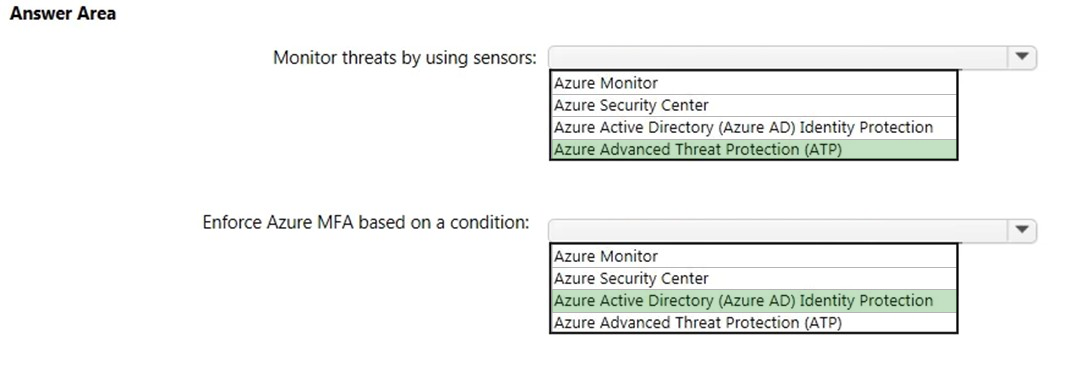The height and width of the screenshot is (376, 1092).
Task: Pick the green highlighted option in the MFA list
Action: coord(754,301)
